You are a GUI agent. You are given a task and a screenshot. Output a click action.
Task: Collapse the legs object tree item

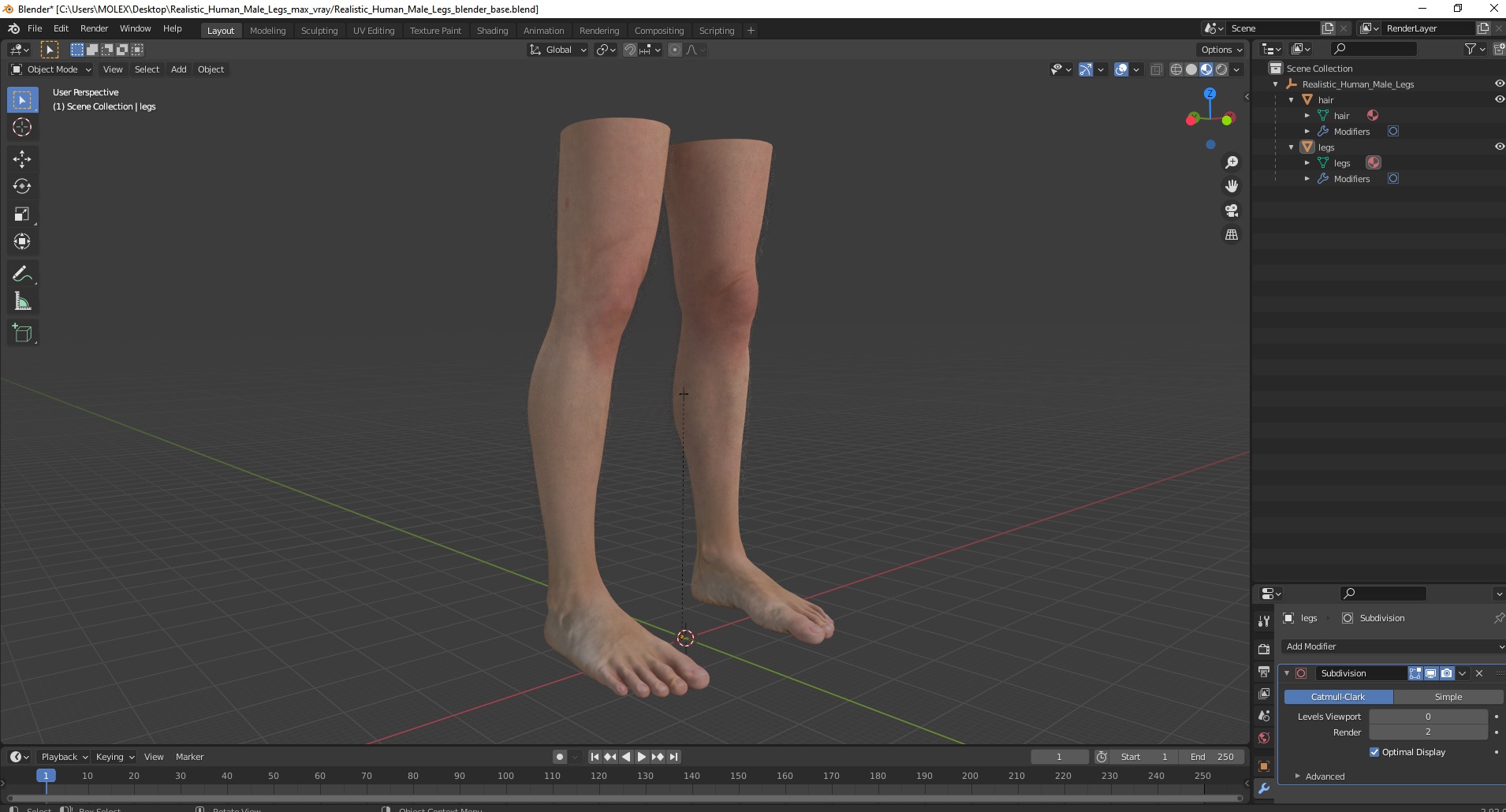1291,147
